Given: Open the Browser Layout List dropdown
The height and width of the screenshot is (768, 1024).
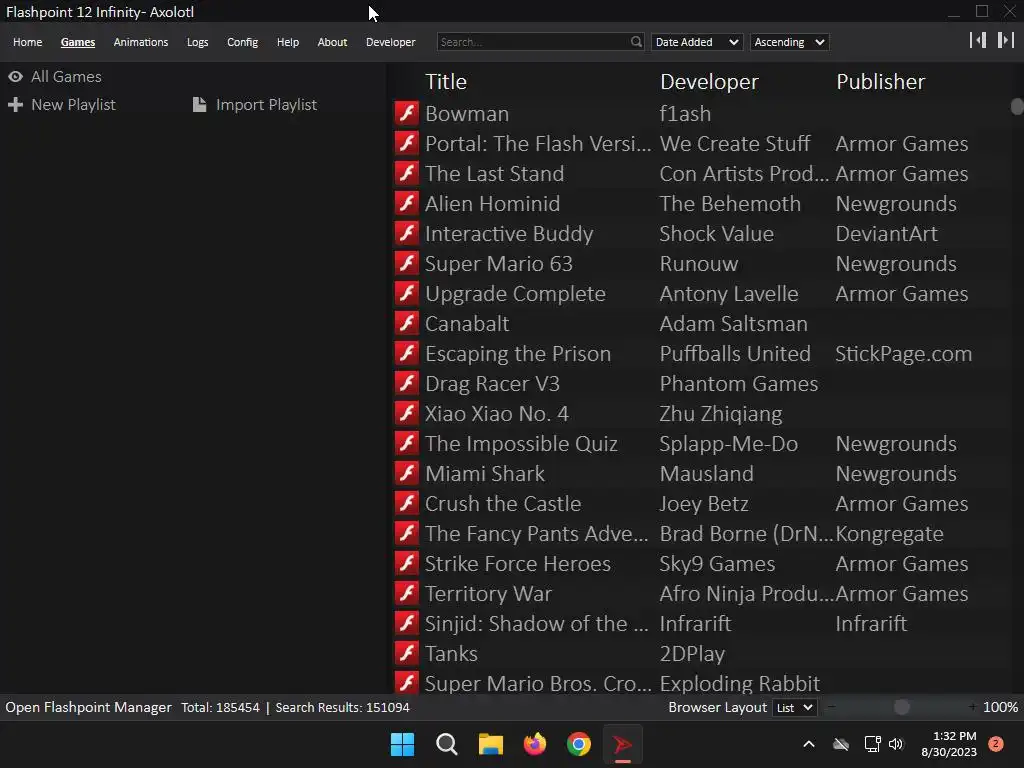Looking at the screenshot, I should click(x=794, y=708).
